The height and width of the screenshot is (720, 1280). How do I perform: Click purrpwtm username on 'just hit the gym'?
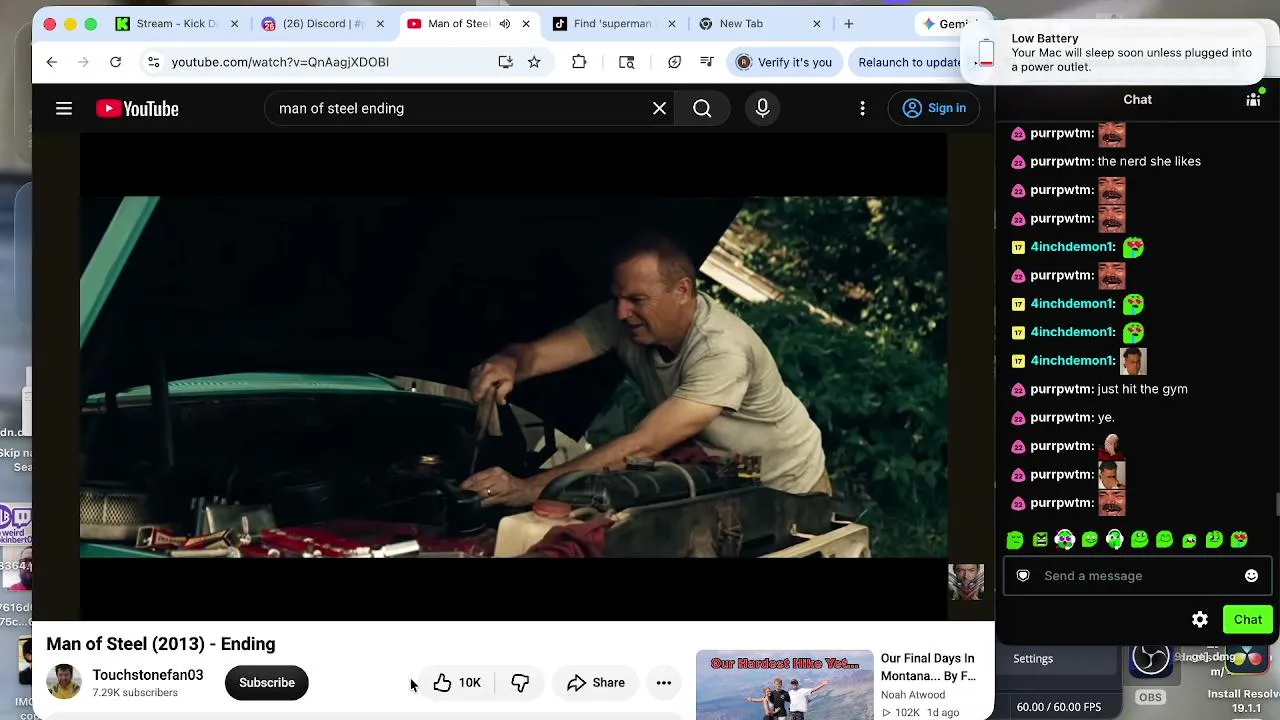tap(1062, 389)
